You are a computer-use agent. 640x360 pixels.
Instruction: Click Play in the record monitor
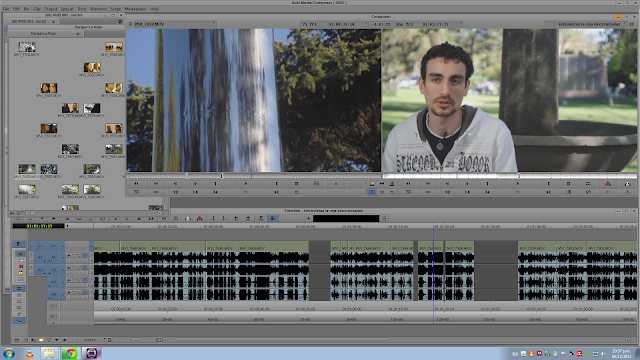click(x=518, y=184)
